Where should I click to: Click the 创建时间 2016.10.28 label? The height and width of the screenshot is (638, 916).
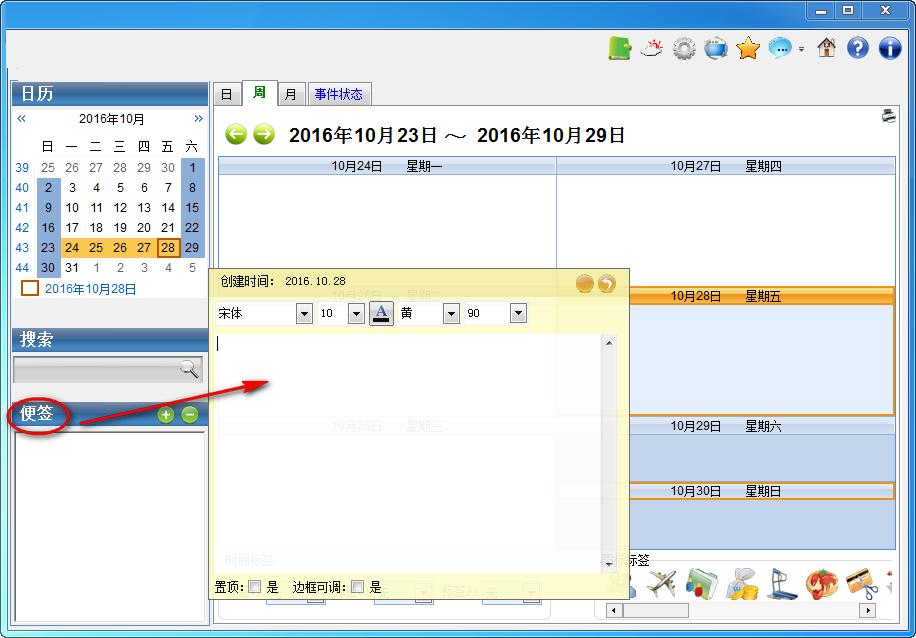coord(283,281)
